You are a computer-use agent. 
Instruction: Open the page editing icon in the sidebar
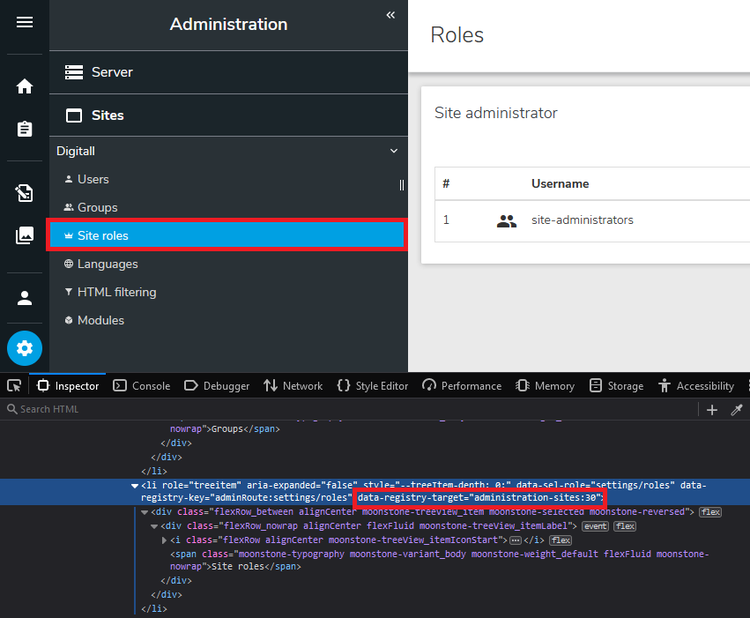[x=24, y=193]
